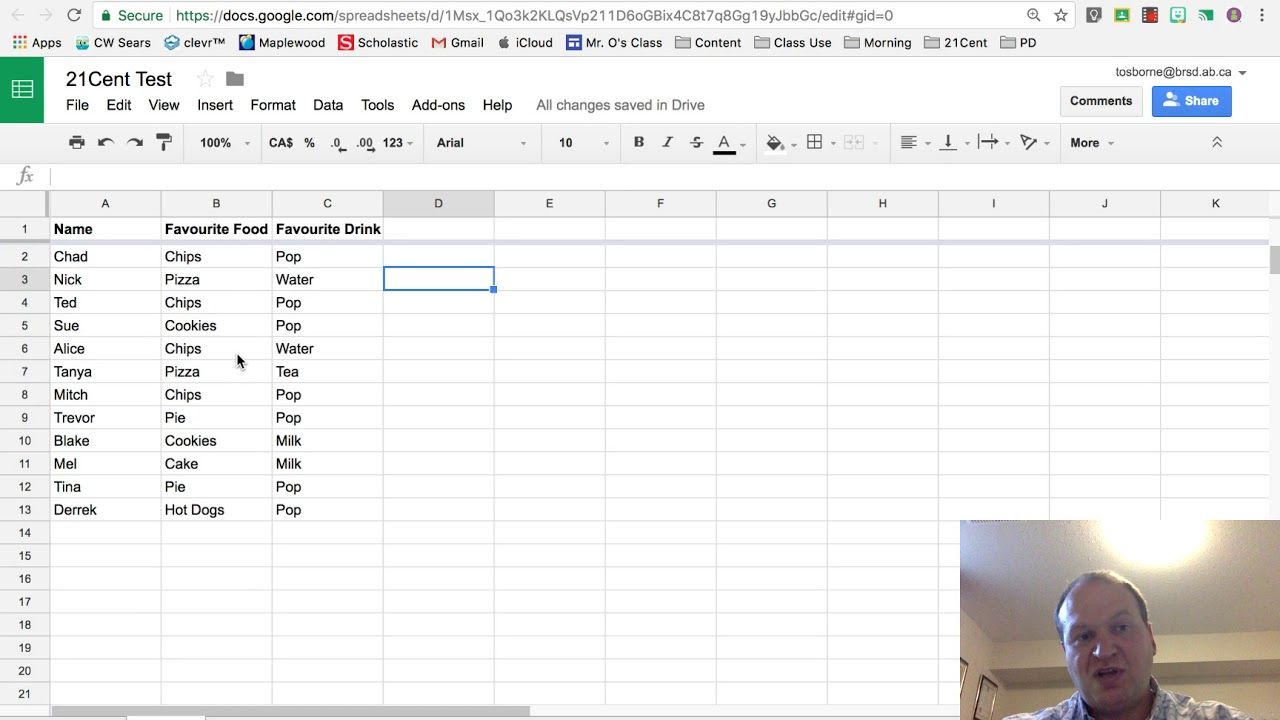Select cell with name Trevor
Screen dimensions: 1280x720
(x=105, y=418)
